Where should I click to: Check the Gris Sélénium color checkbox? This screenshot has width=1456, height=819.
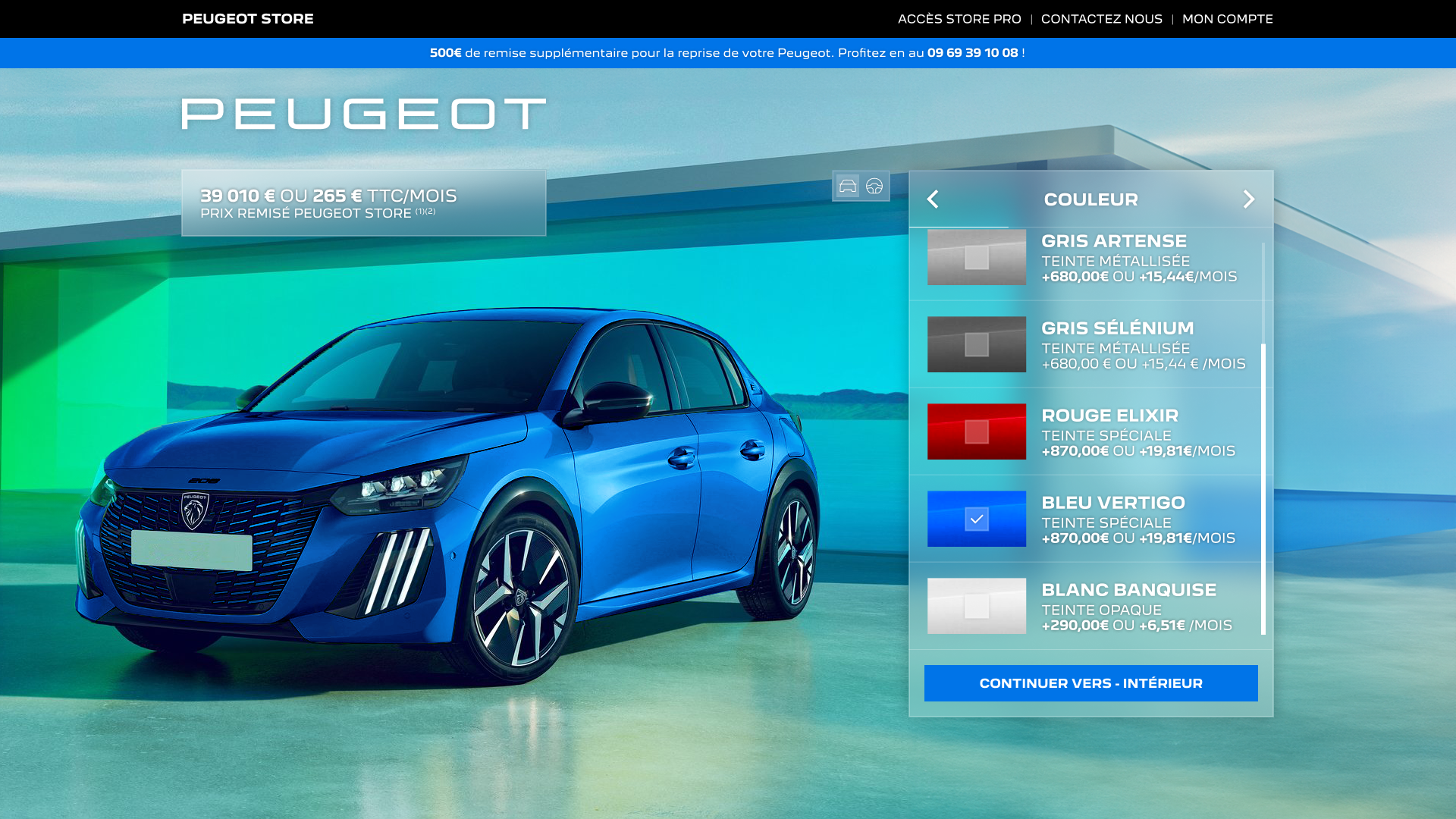(977, 345)
